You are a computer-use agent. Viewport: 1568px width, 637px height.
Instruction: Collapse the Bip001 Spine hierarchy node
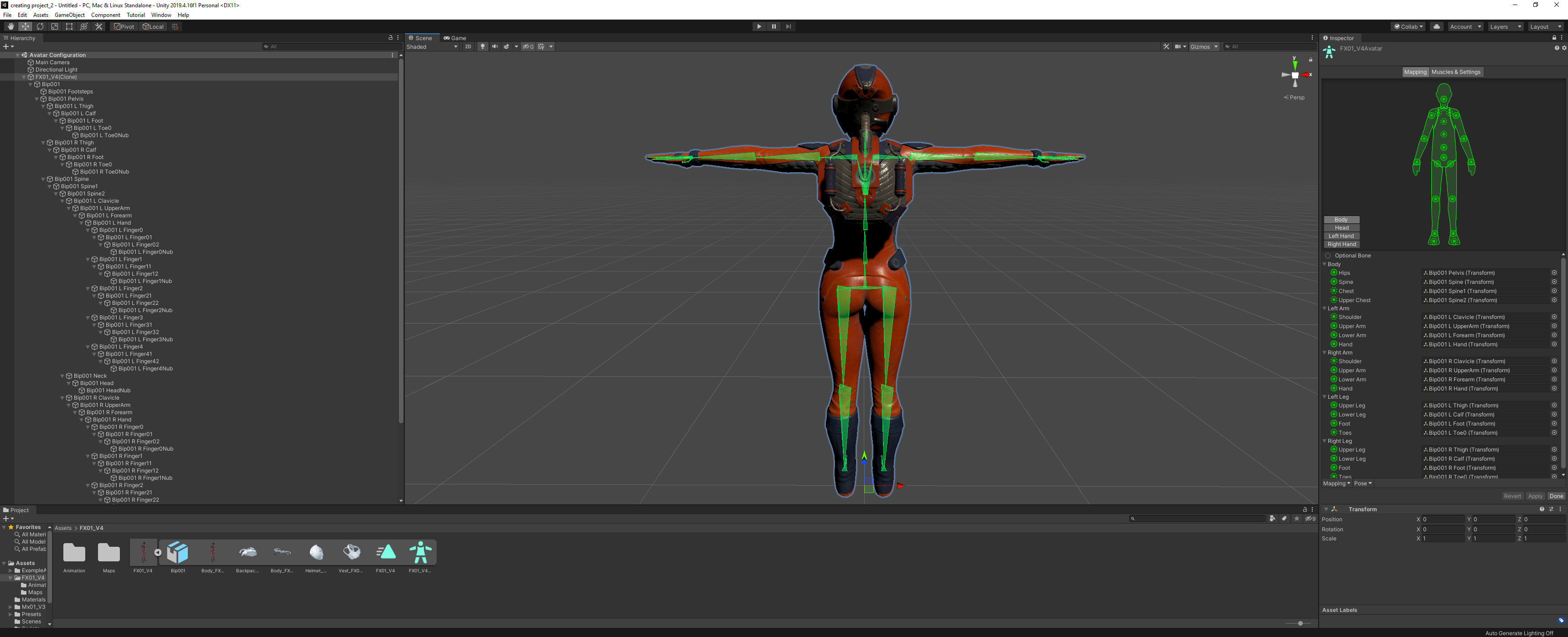(x=43, y=180)
